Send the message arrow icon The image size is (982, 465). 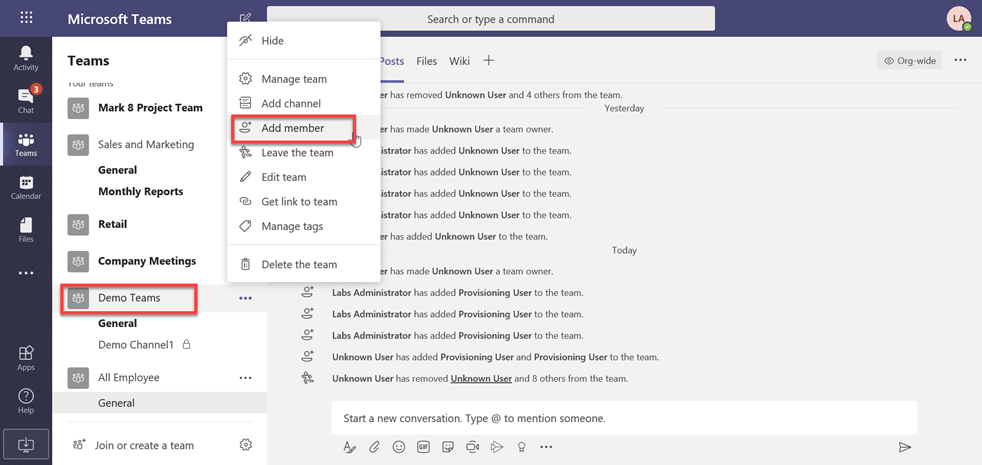904,447
